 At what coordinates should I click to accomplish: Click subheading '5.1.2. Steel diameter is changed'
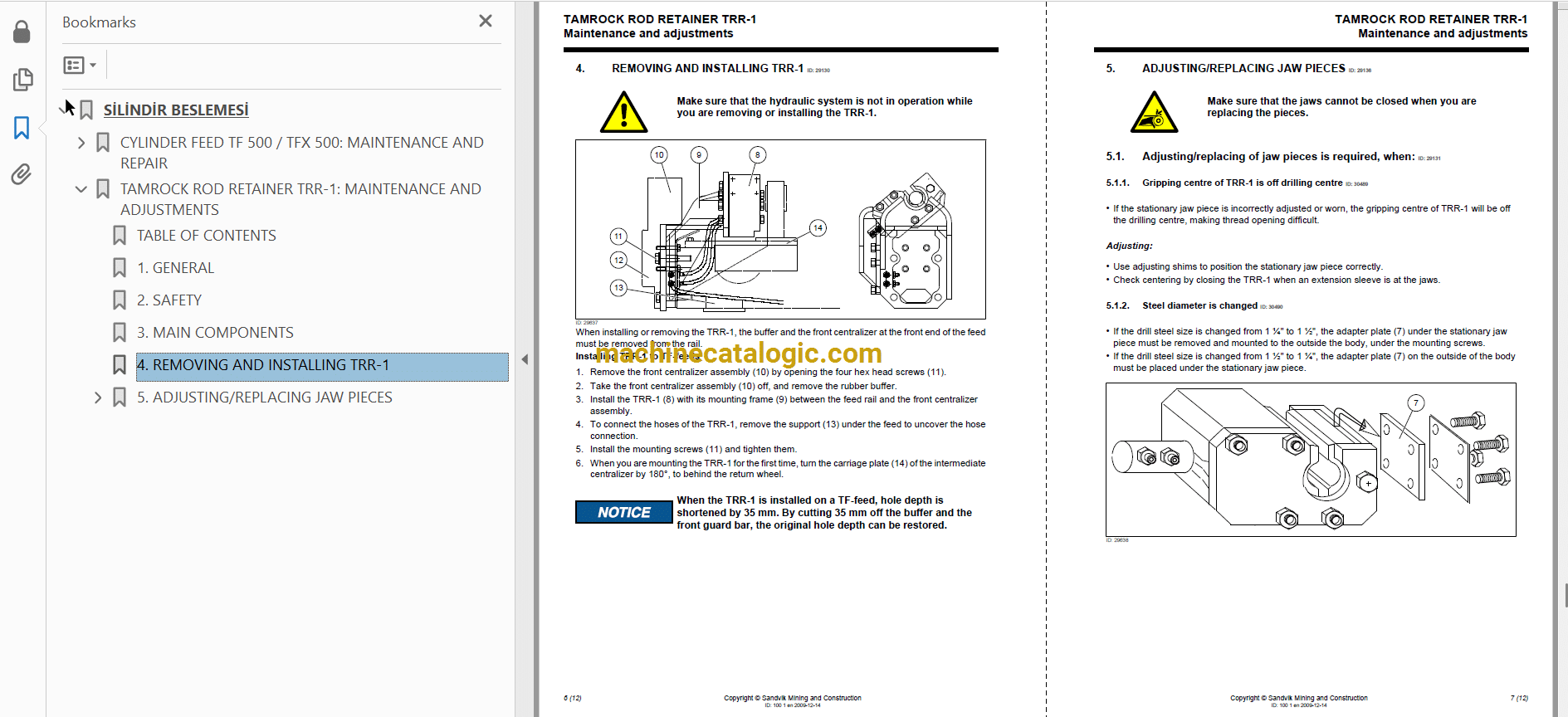1182,306
